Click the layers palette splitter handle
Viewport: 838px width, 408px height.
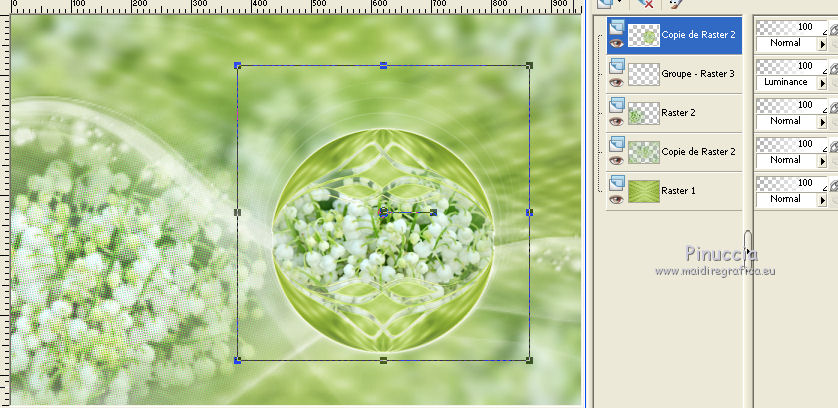[x=748, y=249]
